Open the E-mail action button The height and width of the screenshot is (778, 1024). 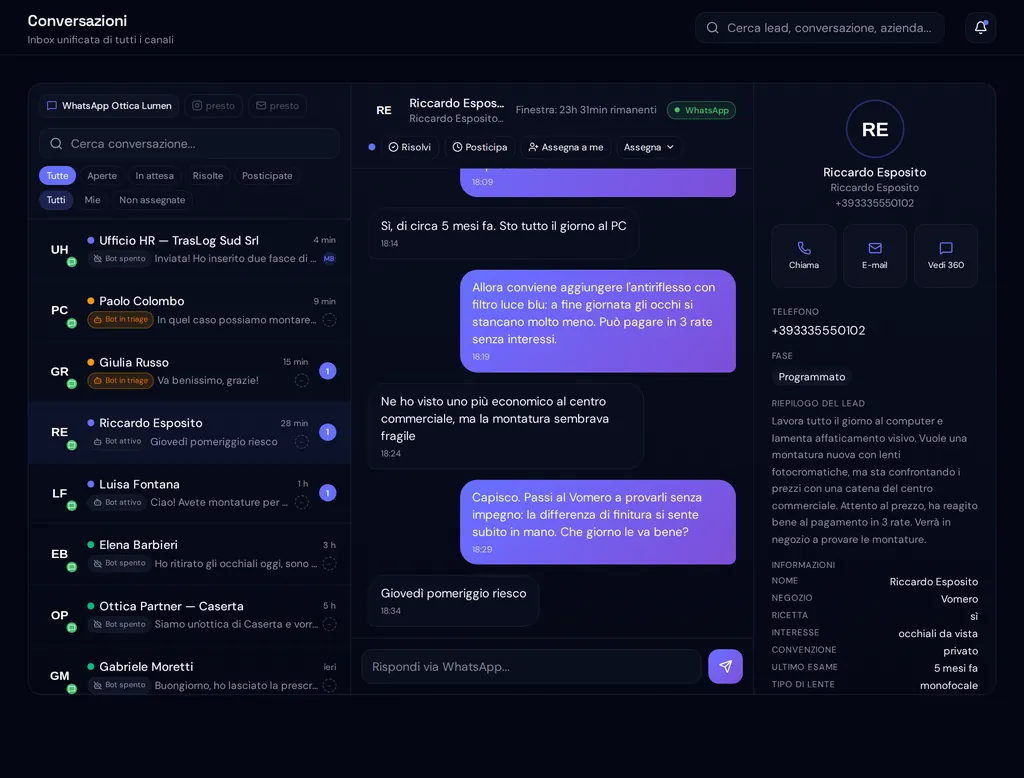874,256
